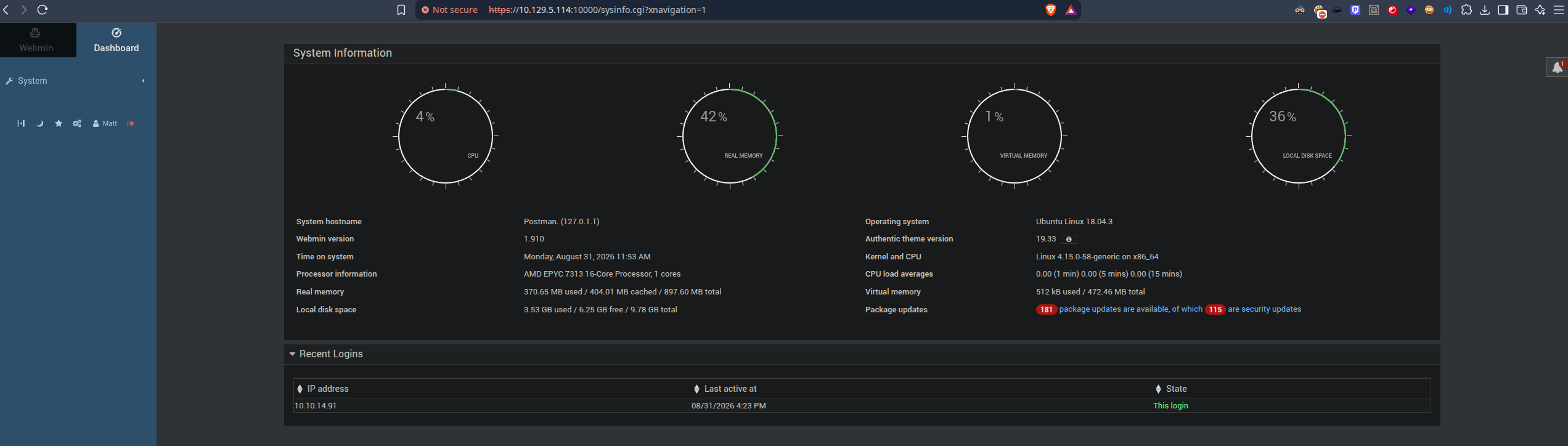Open the Leo AI sparkle icon

tap(1540, 10)
